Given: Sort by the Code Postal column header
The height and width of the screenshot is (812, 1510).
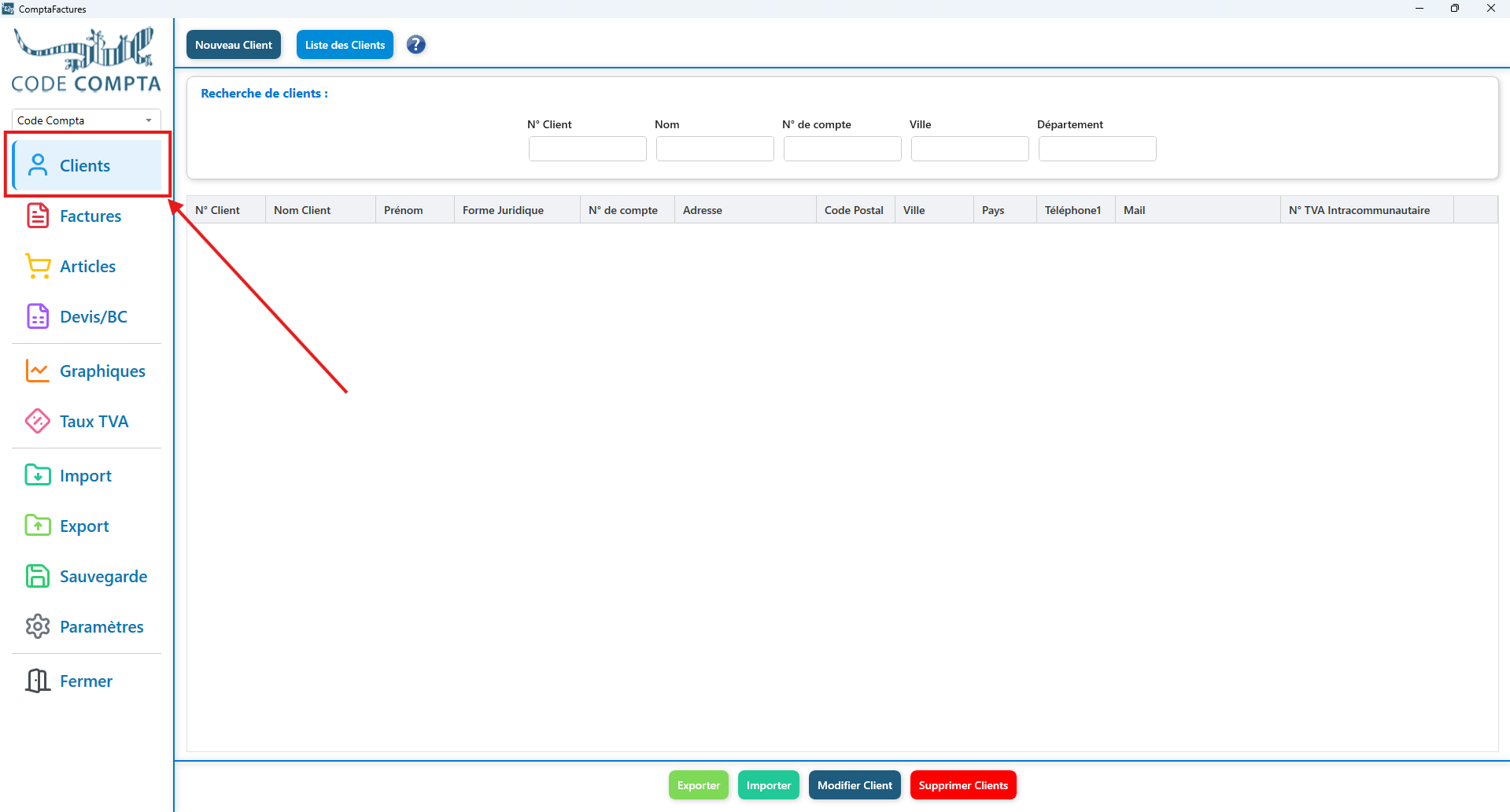Looking at the screenshot, I should tap(856, 210).
